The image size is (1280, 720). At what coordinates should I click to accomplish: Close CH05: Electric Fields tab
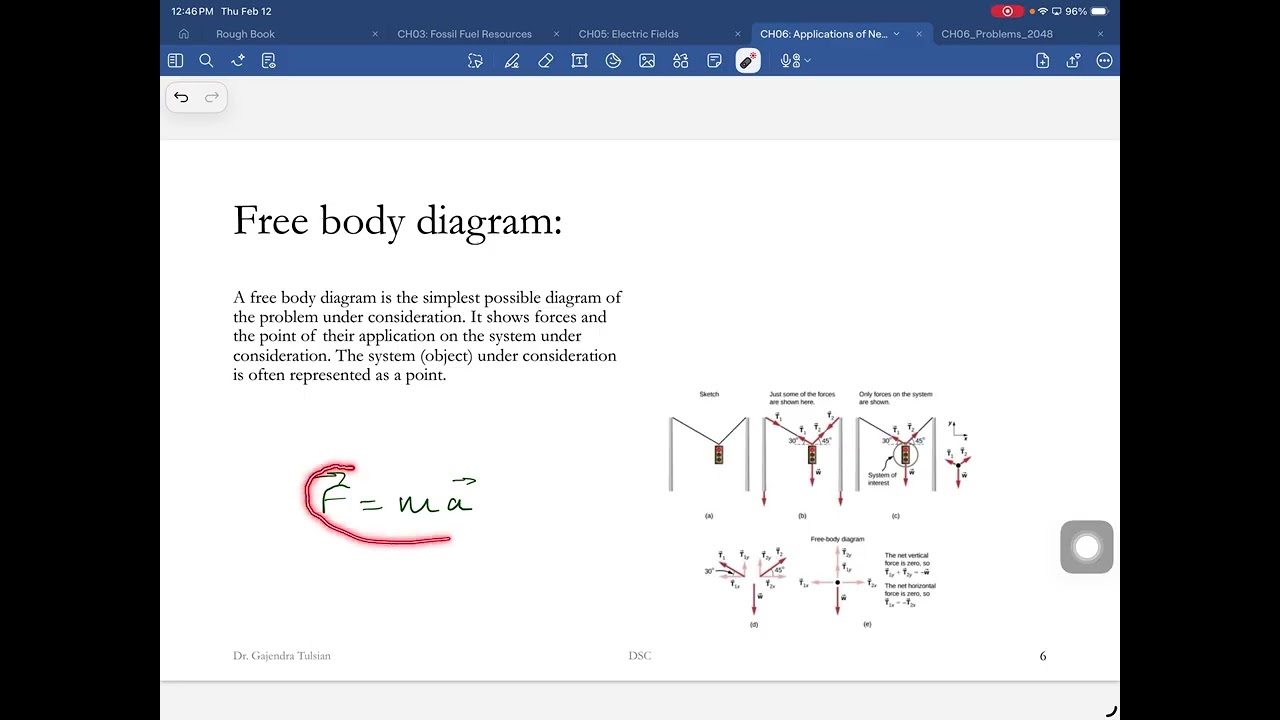click(738, 34)
